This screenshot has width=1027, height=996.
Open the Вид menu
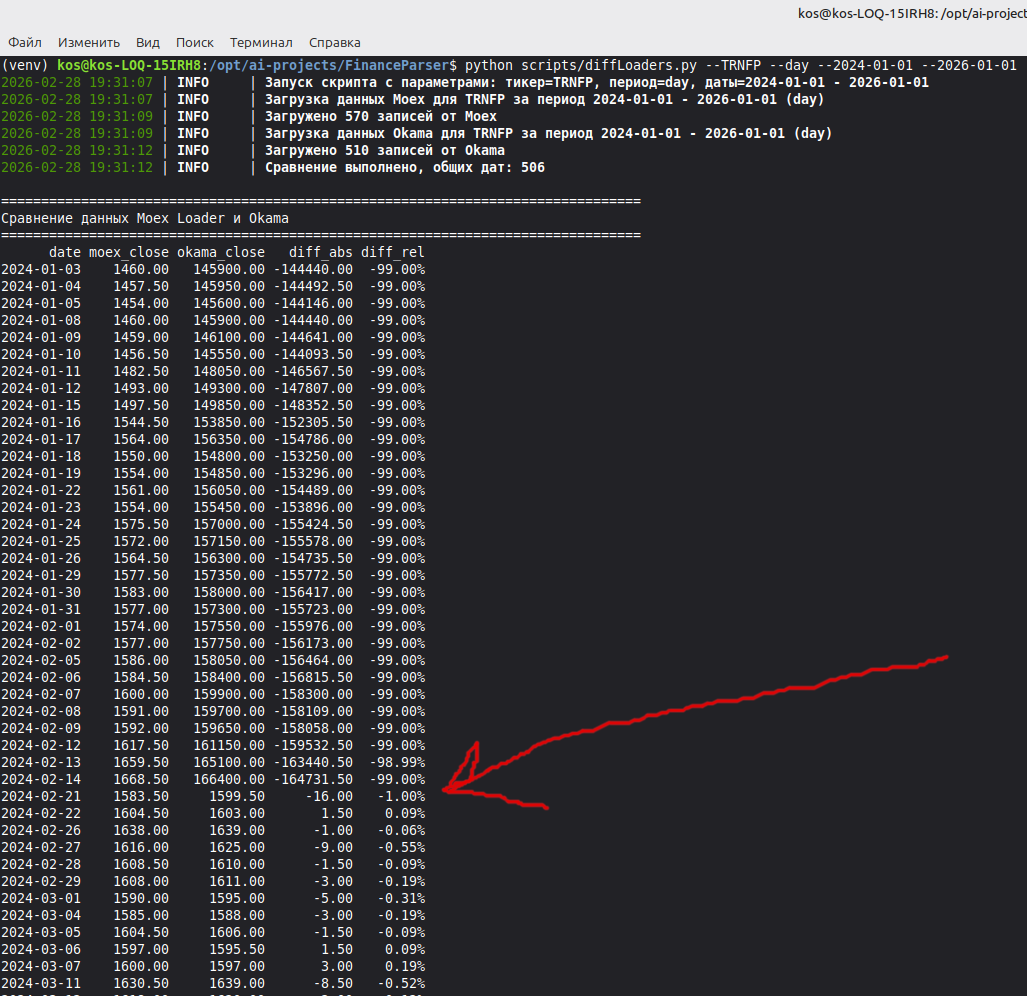pos(148,43)
